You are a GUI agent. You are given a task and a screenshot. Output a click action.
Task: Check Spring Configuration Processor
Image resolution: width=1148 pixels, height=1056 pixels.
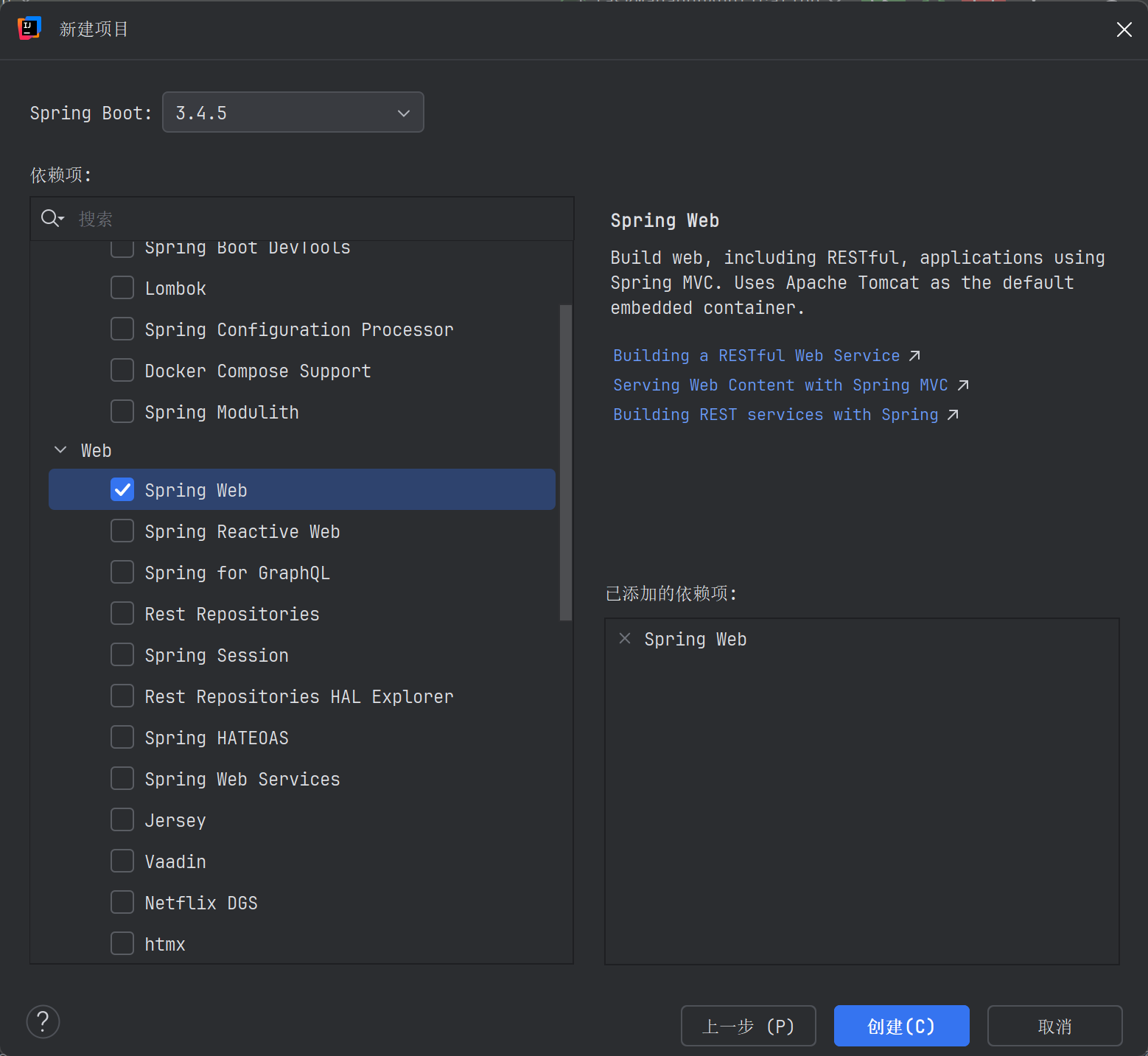coord(122,329)
